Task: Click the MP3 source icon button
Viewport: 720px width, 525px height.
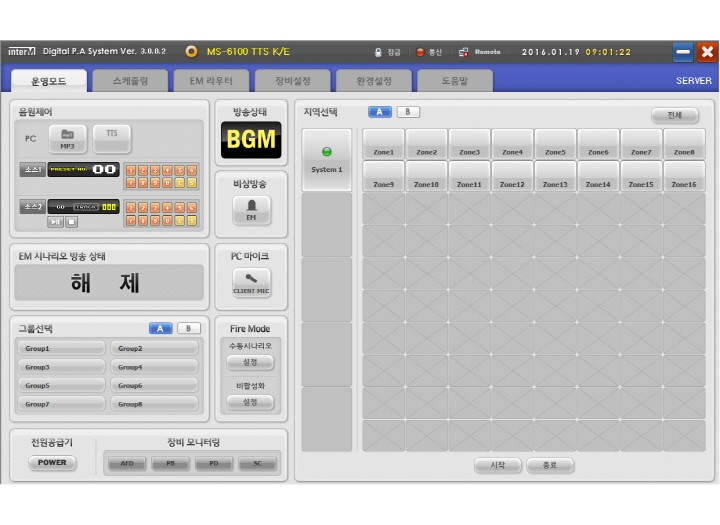Action: 67,139
